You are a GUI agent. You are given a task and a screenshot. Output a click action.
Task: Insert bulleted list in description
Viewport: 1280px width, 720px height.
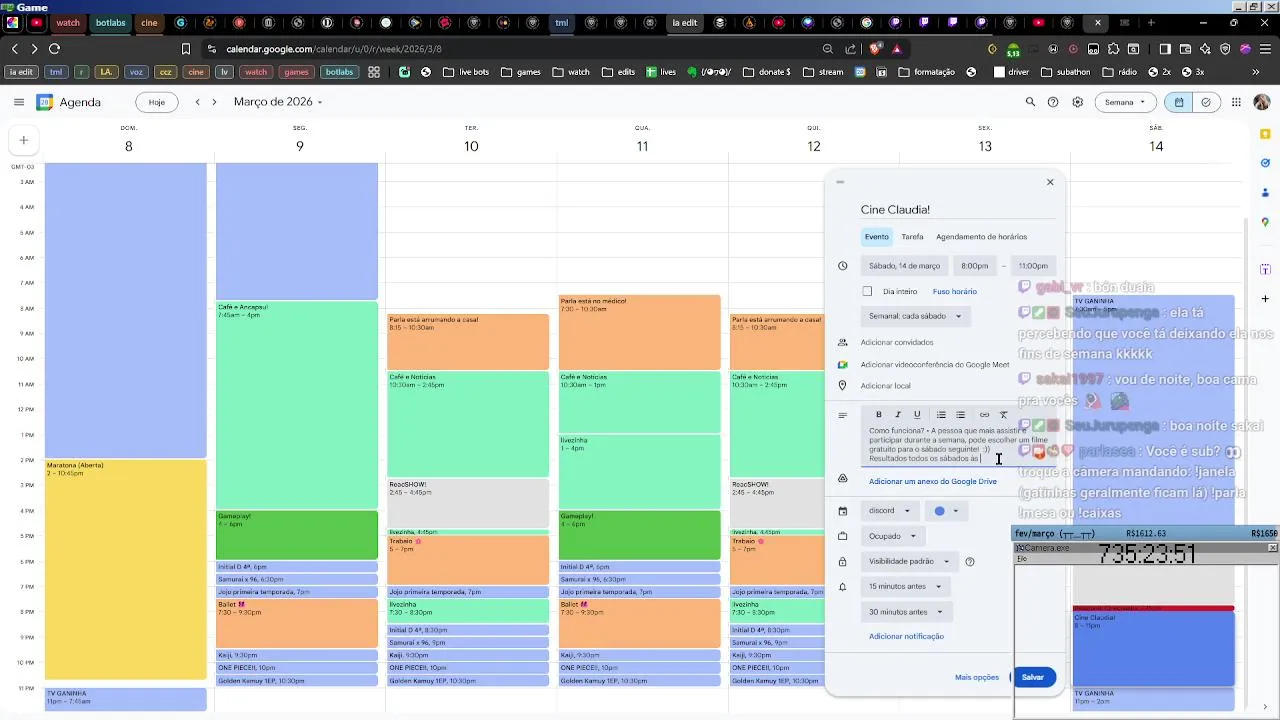point(960,415)
